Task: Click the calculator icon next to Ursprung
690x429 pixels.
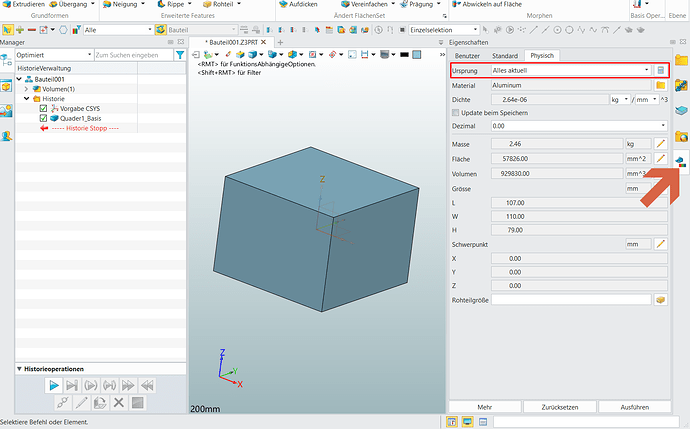Action: click(x=660, y=70)
